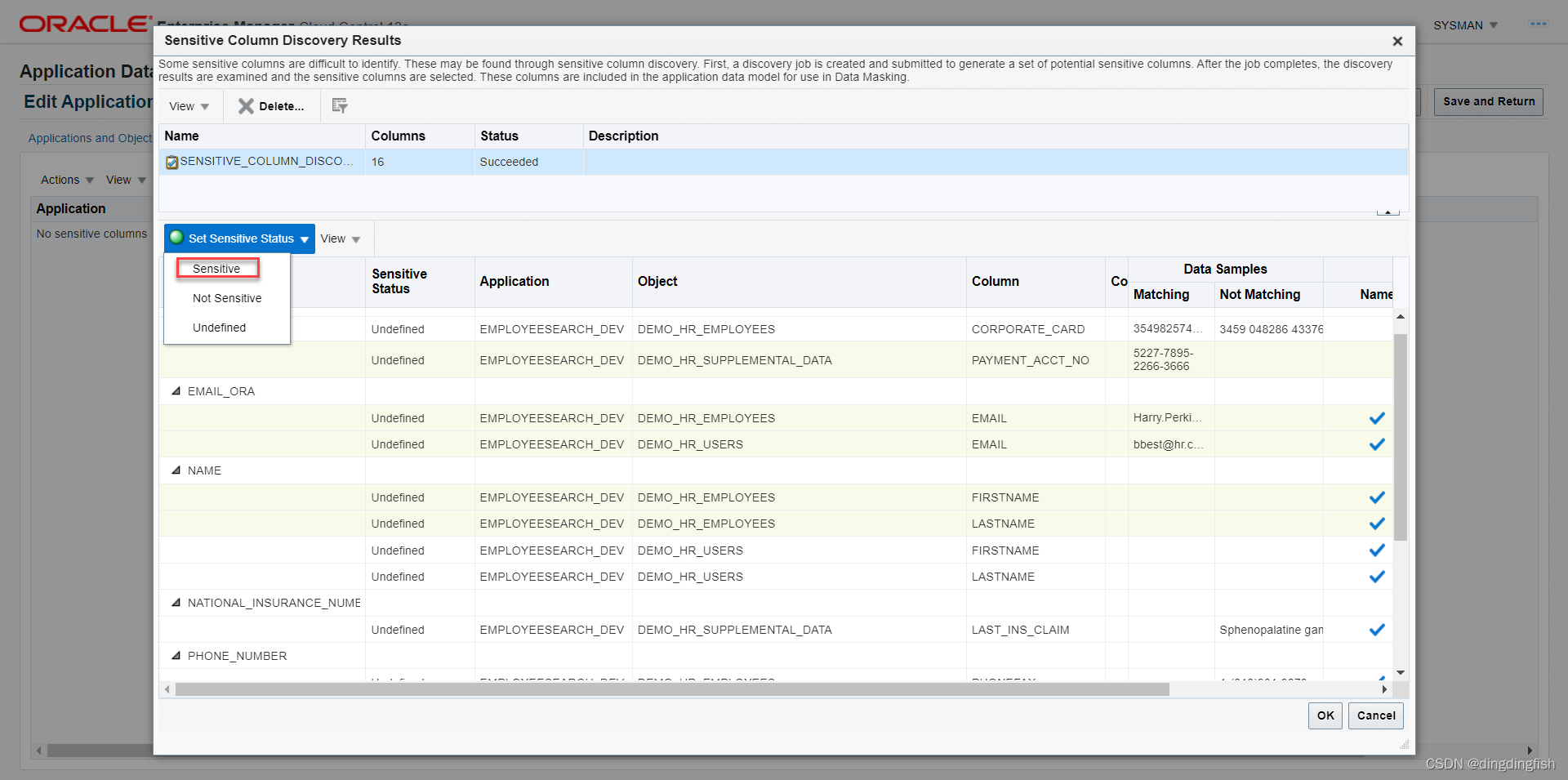Choose Undefined from status menu
This screenshot has height=780, width=1568.
tap(219, 328)
